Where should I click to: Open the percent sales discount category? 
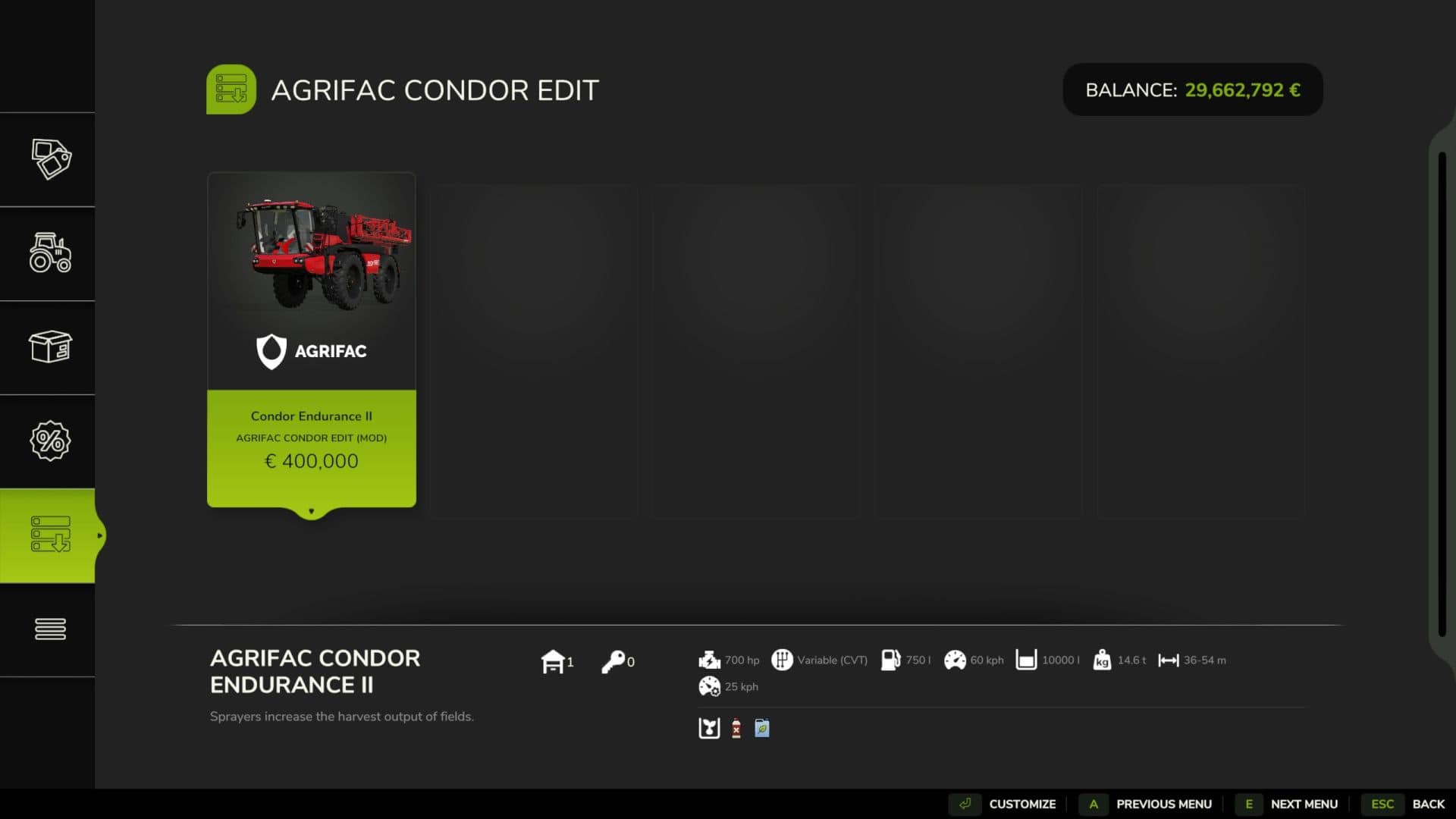(x=50, y=441)
